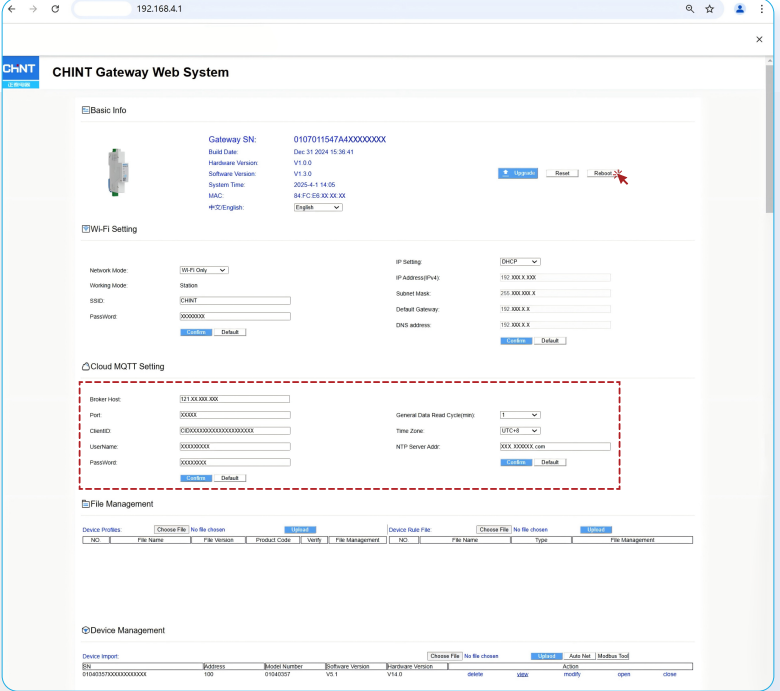The image size is (780, 691).
Task: Click the browser forward arrow
Action: [x=33, y=9]
